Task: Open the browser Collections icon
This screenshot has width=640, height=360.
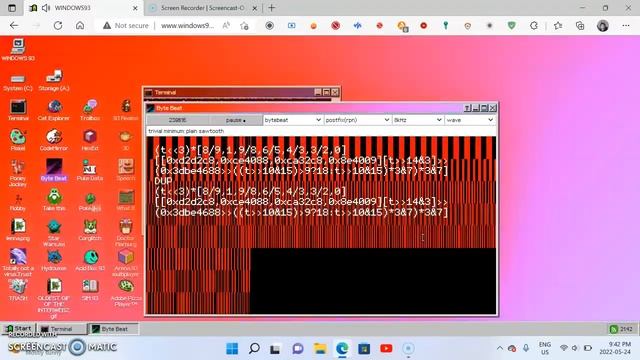Action: (580, 25)
